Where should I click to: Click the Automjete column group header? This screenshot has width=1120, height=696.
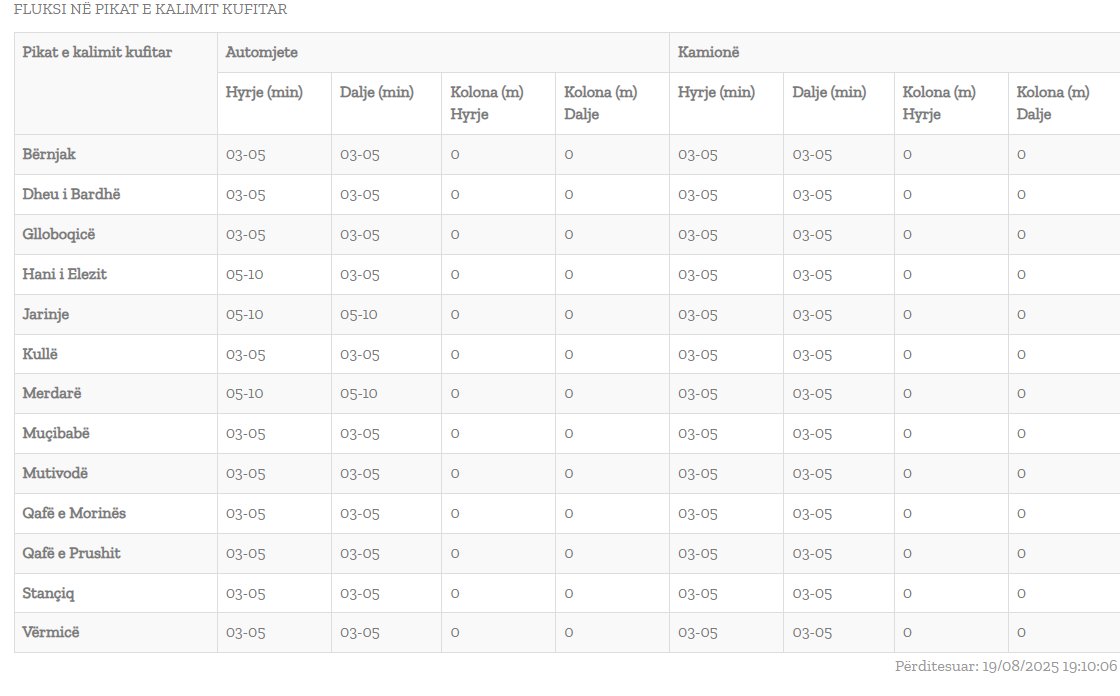(261, 52)
